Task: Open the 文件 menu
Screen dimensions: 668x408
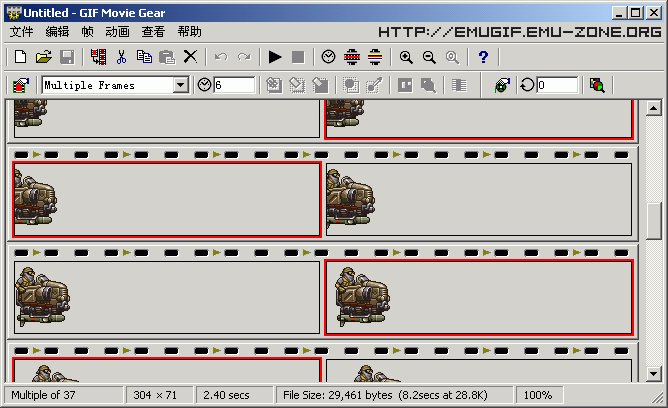Action: point(21,32)
